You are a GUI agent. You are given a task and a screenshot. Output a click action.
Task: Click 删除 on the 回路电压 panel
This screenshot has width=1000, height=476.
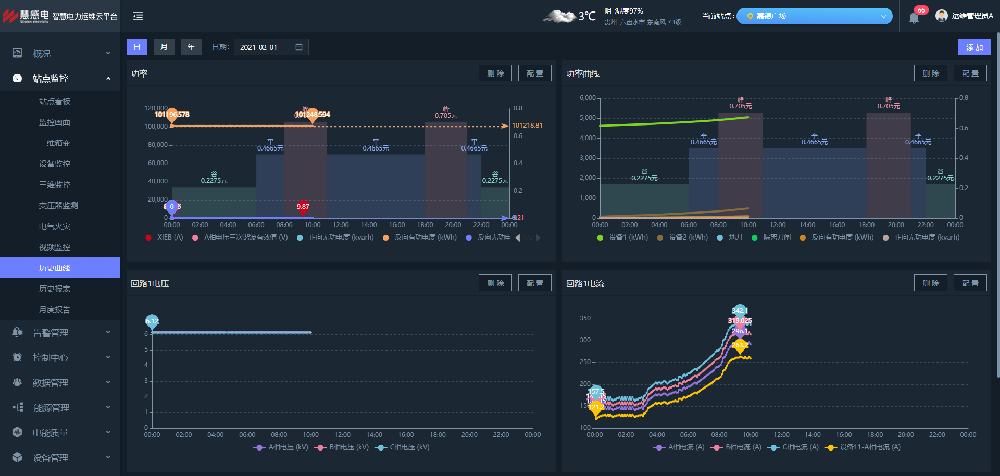(x=494, y=283)
